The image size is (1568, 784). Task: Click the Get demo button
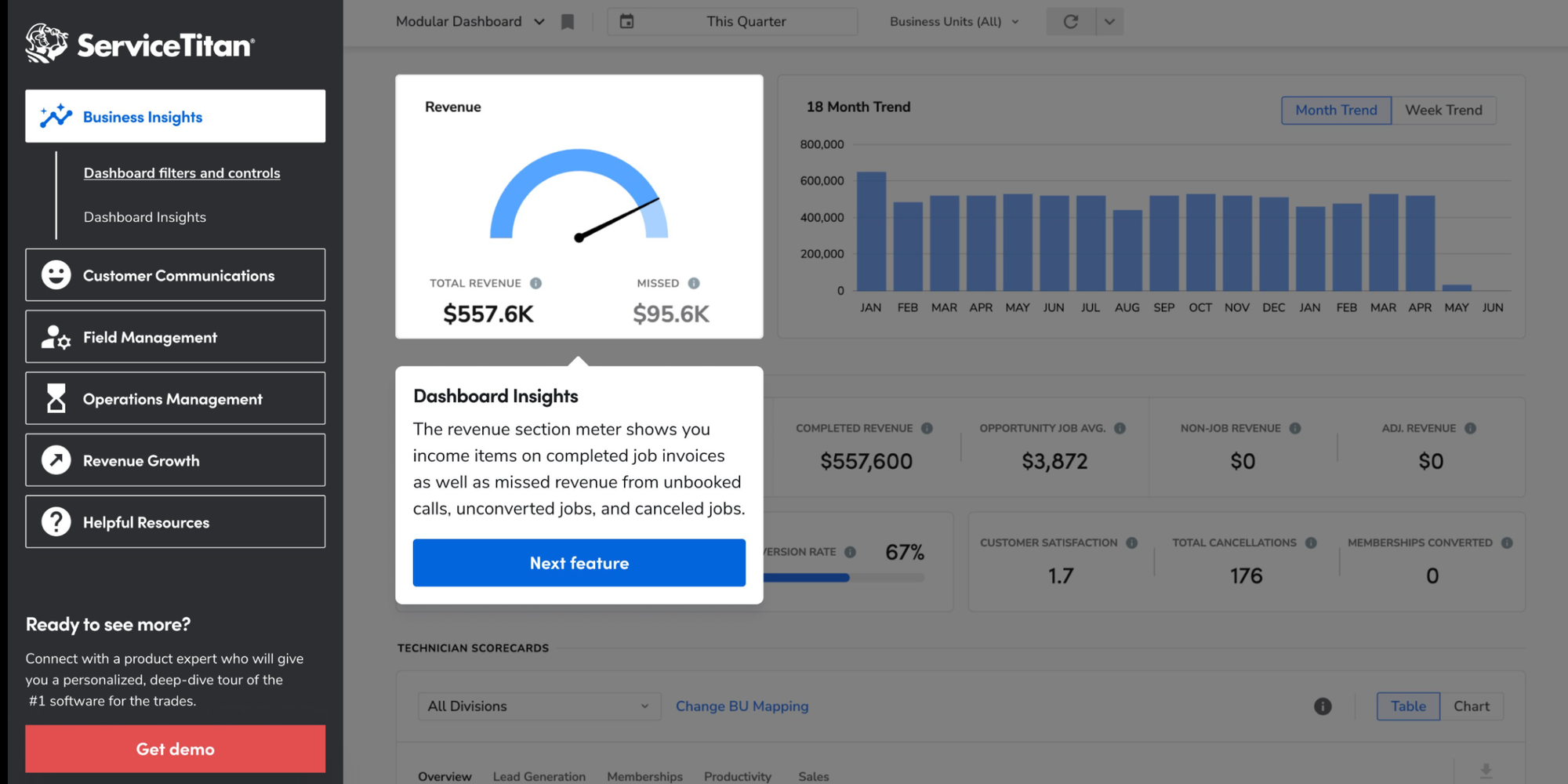pos(176,749)
